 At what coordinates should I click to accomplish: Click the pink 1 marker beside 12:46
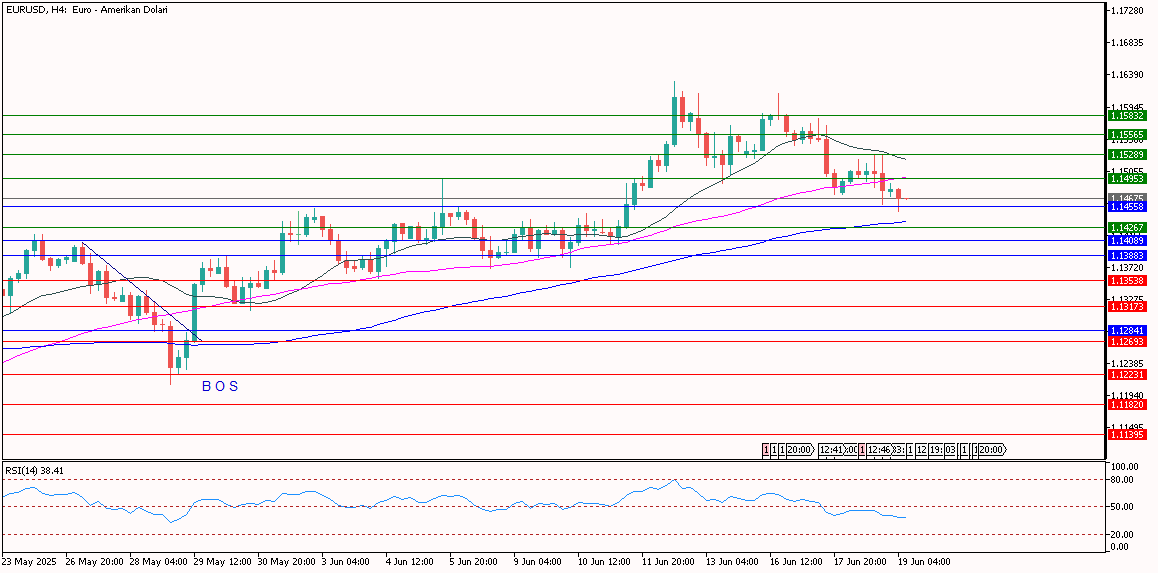862,450
